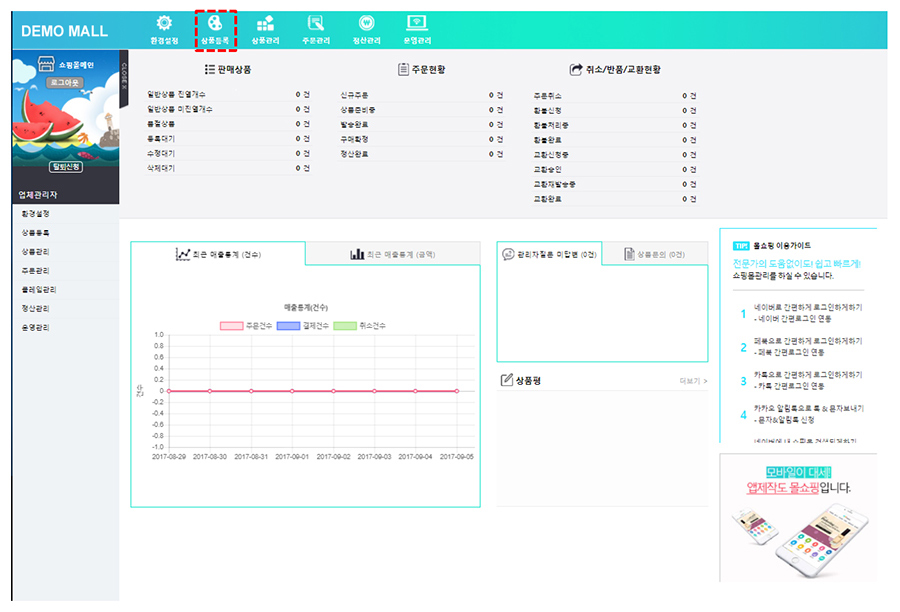Open 정산관리 won-coin icon in top navigation

click(x=366, y=29)
